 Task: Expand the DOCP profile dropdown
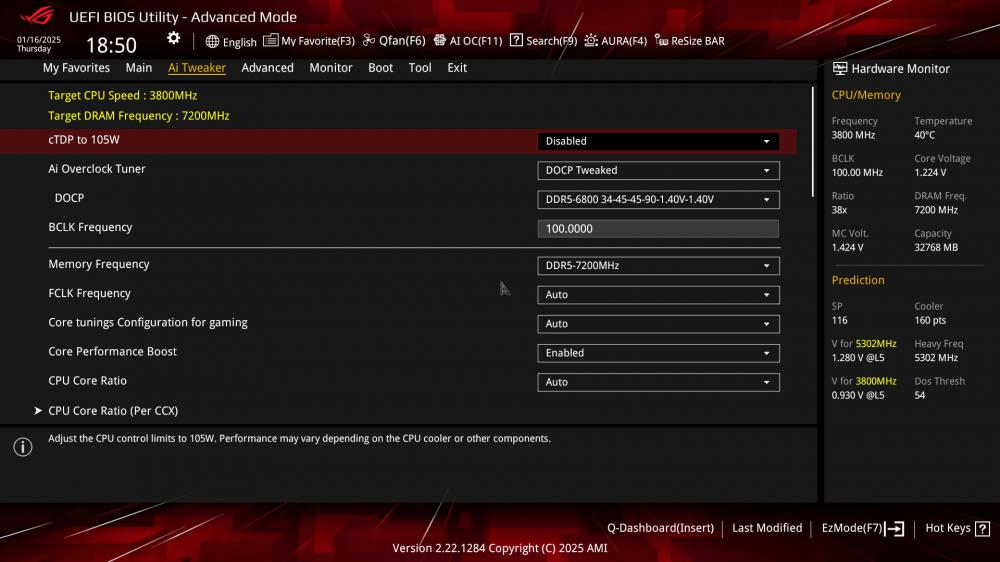(658, 200)
